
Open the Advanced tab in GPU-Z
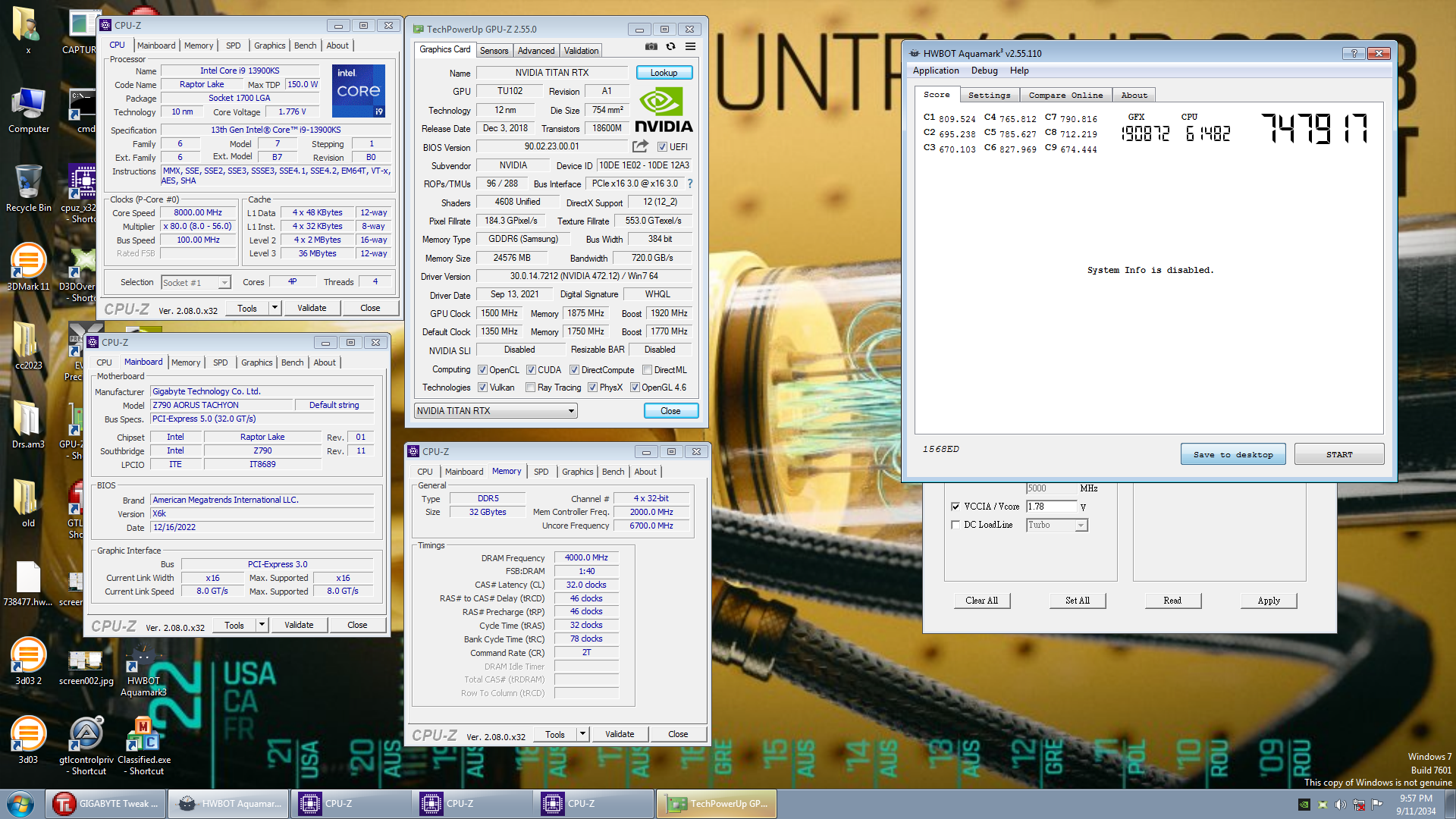click(536, 51)
